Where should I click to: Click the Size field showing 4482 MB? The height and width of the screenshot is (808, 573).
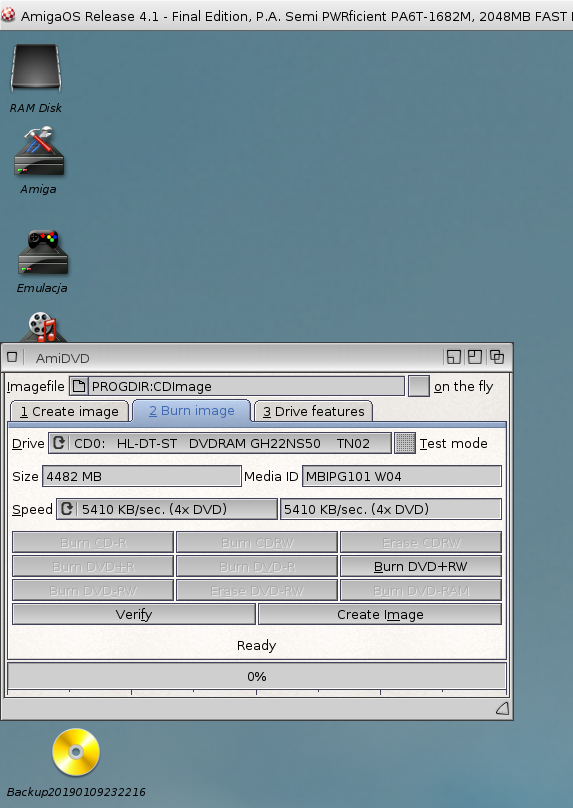142,476
